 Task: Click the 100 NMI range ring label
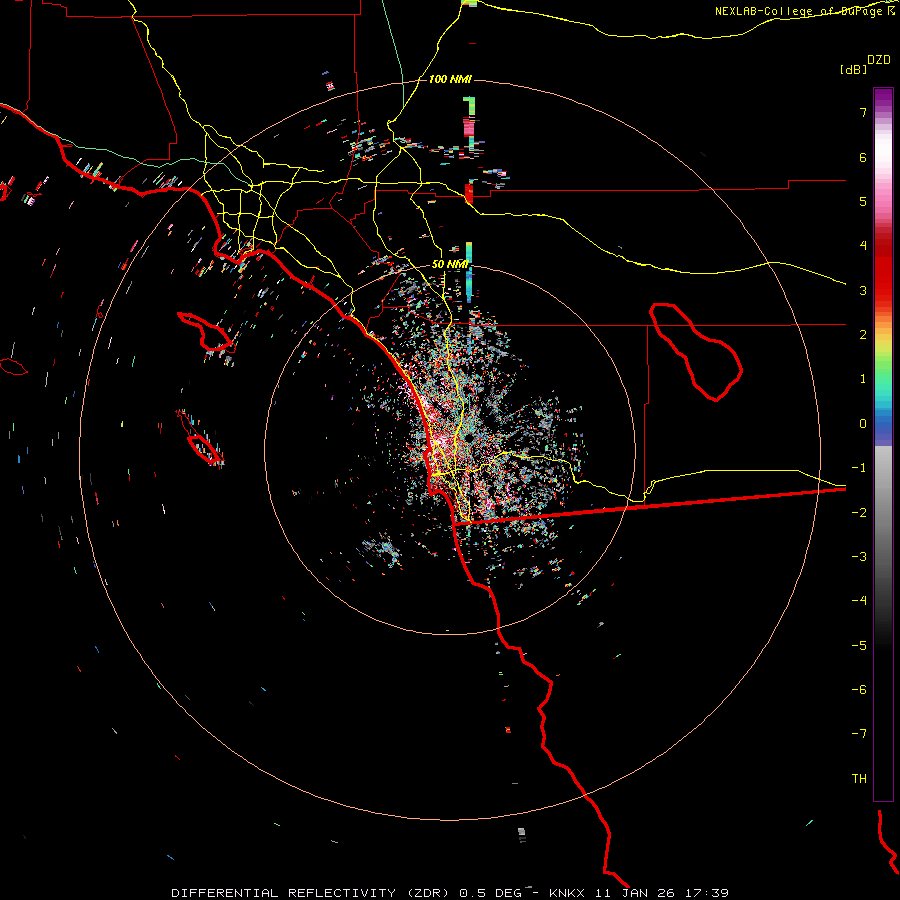[x=450, y=79]
